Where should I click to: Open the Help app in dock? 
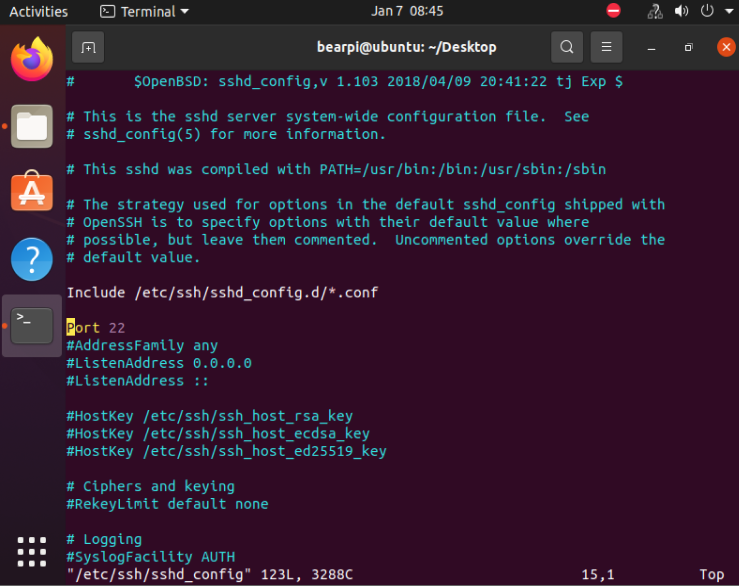[32, 259]
